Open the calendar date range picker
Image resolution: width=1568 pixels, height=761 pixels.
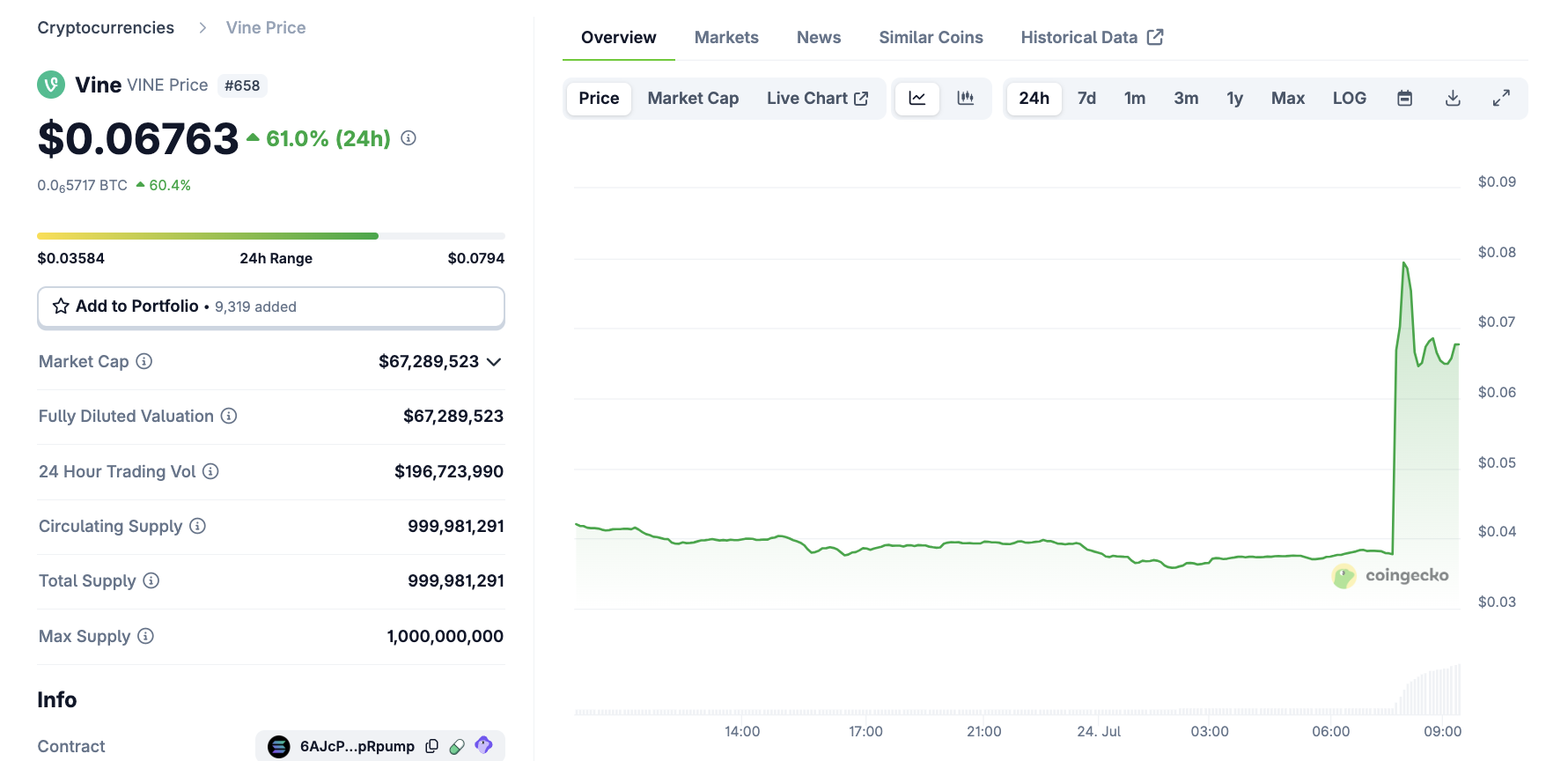click(1404, 98)
